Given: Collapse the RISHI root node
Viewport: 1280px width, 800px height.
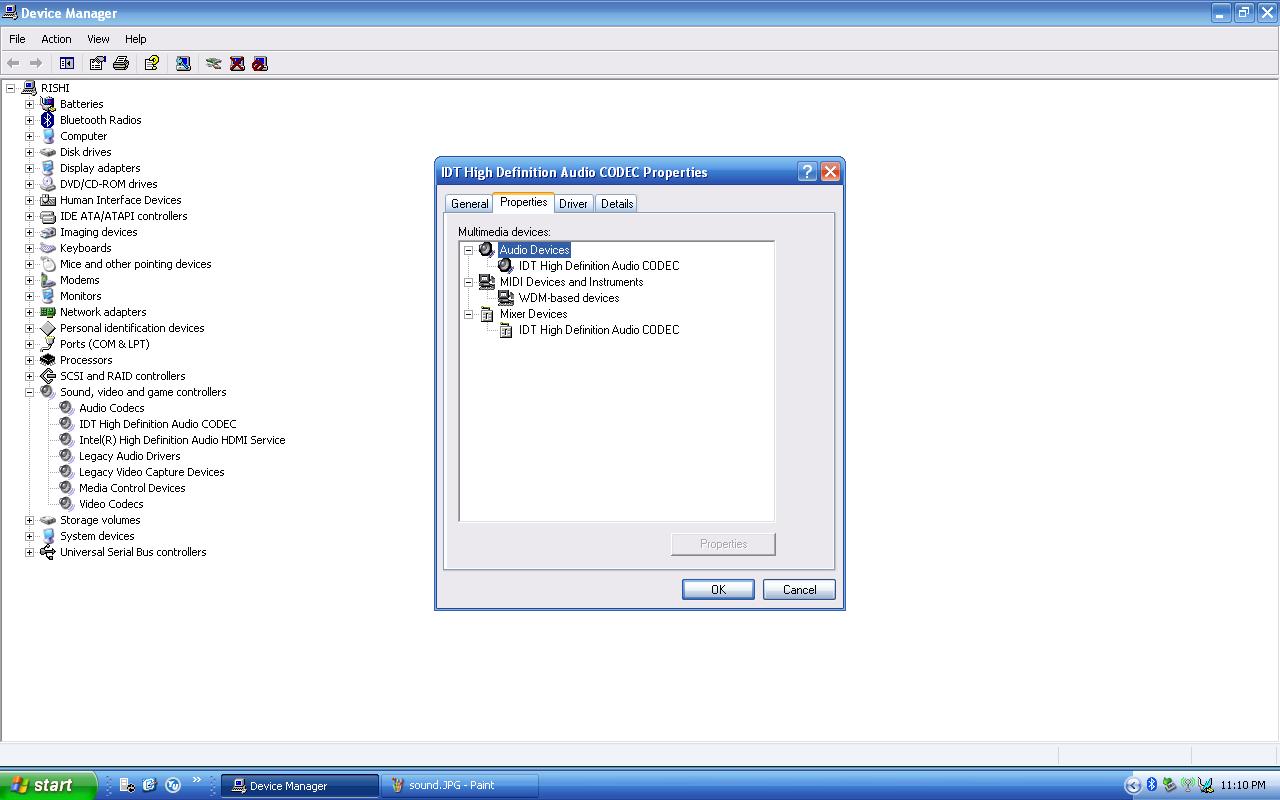Looking at the screenshot, I should (10, 88).
